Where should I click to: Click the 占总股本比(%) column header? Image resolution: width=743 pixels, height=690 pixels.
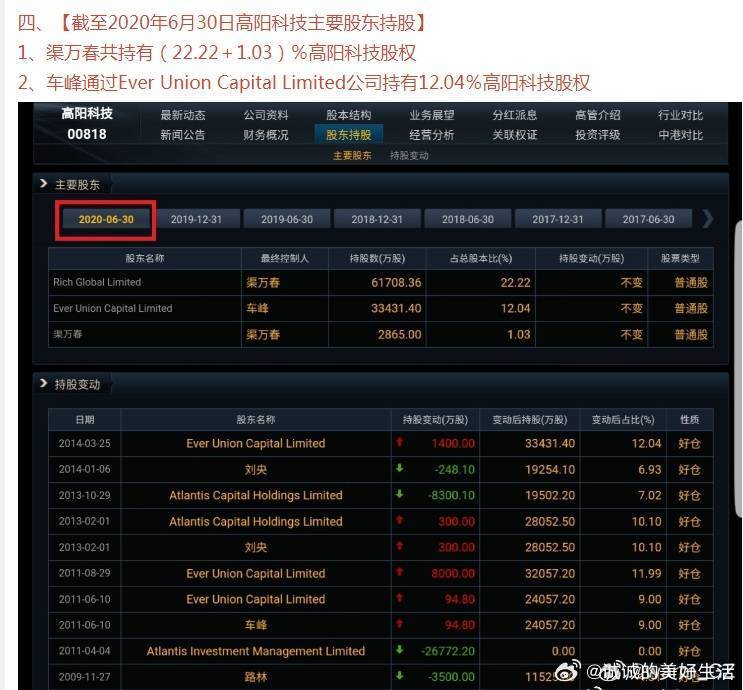(481, 258)
